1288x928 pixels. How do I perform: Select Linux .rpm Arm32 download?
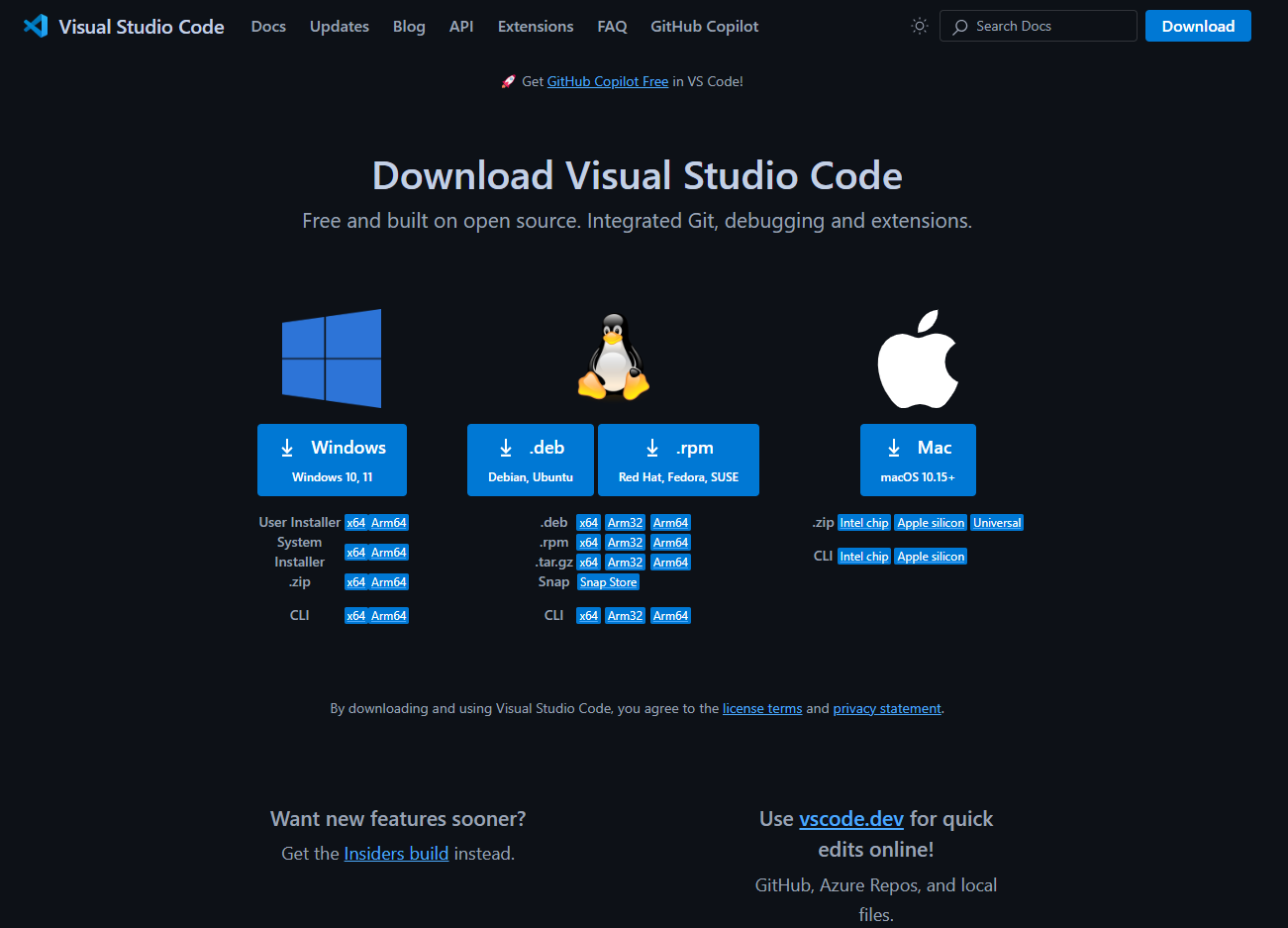626,543
